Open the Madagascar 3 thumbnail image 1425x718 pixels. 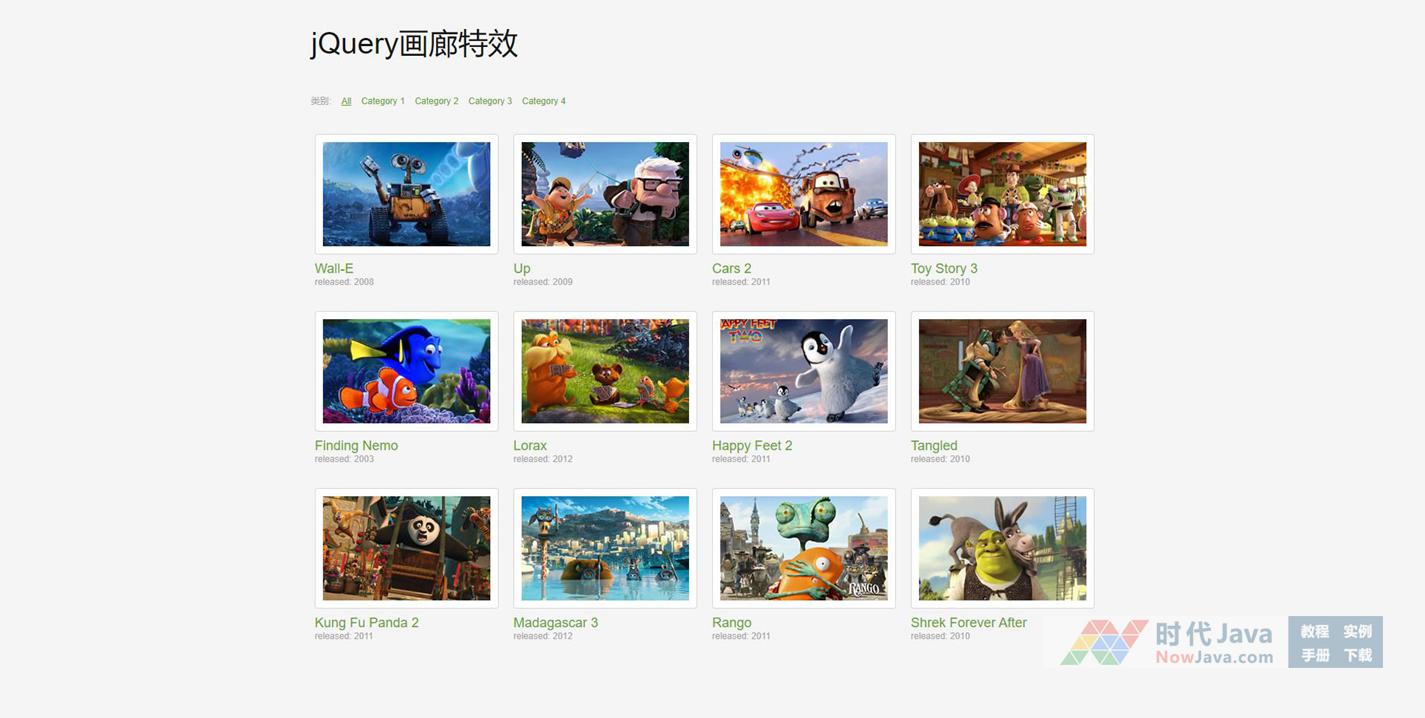click(605, 548)
